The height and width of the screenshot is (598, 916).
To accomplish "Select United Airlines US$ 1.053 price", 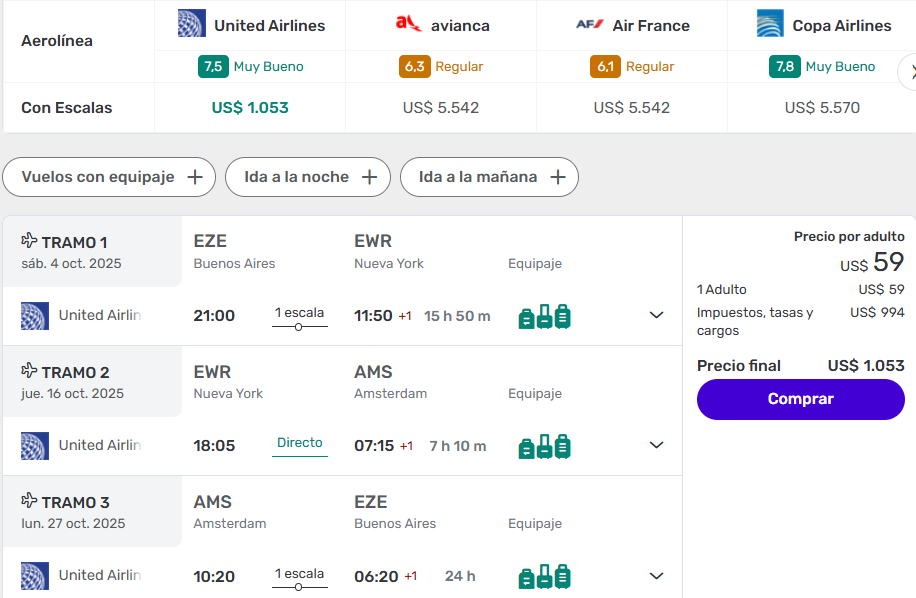I will coord(250,107).
